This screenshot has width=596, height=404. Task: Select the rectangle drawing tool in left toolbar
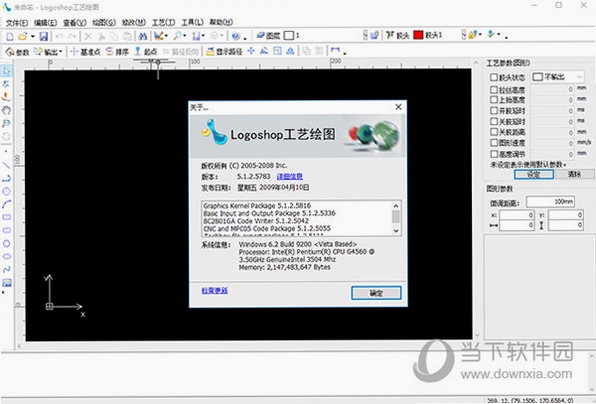6,217
